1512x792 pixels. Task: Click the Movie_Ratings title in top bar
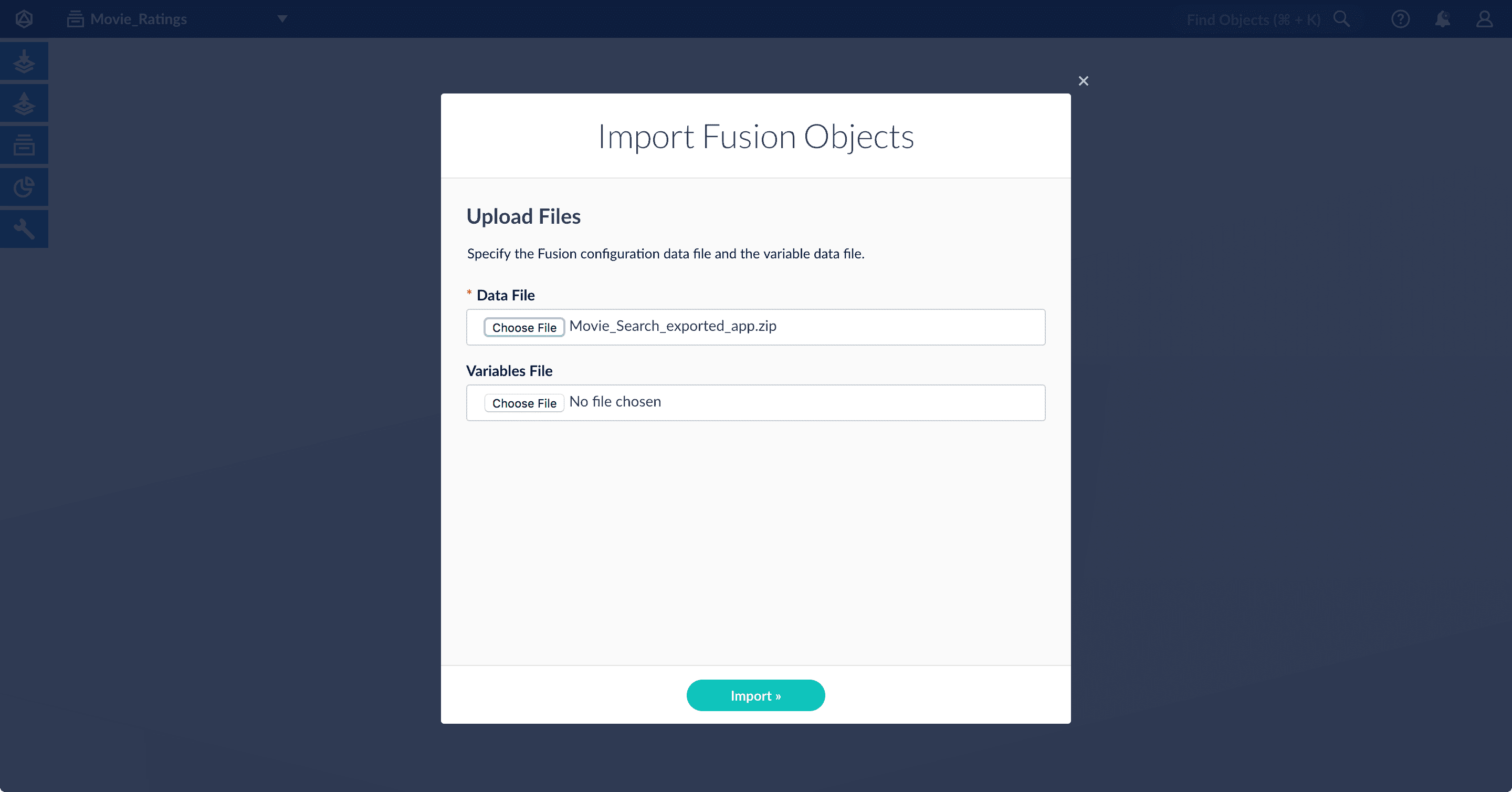138,19
